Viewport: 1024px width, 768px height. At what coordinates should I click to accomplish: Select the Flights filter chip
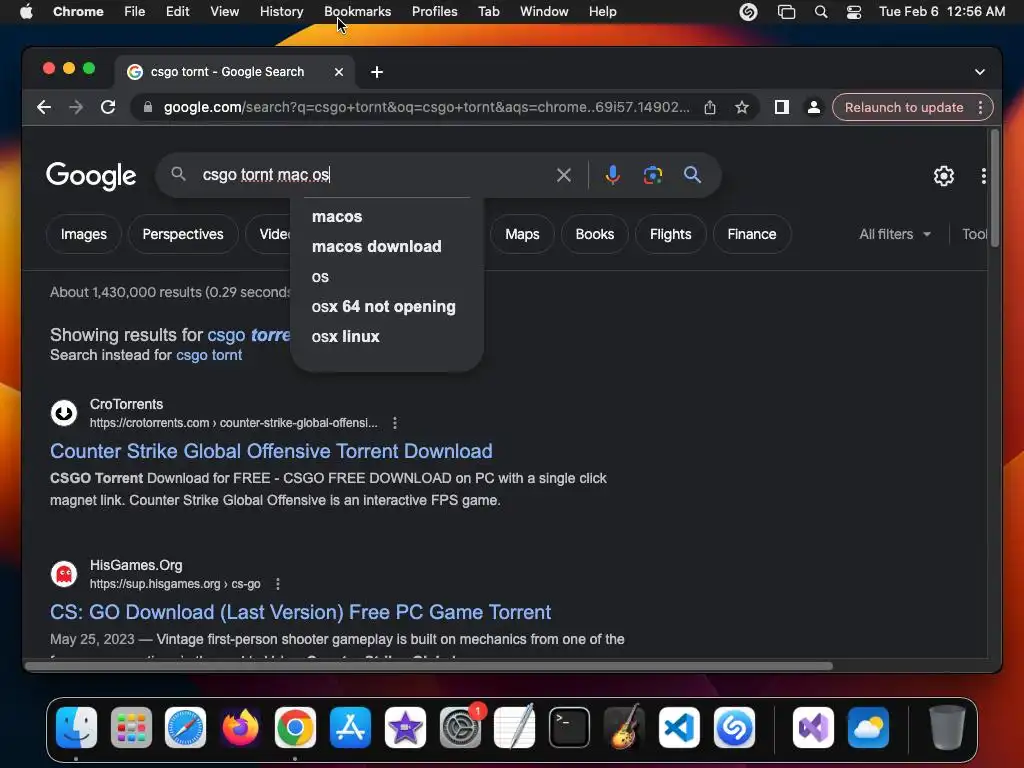[670, 234]
